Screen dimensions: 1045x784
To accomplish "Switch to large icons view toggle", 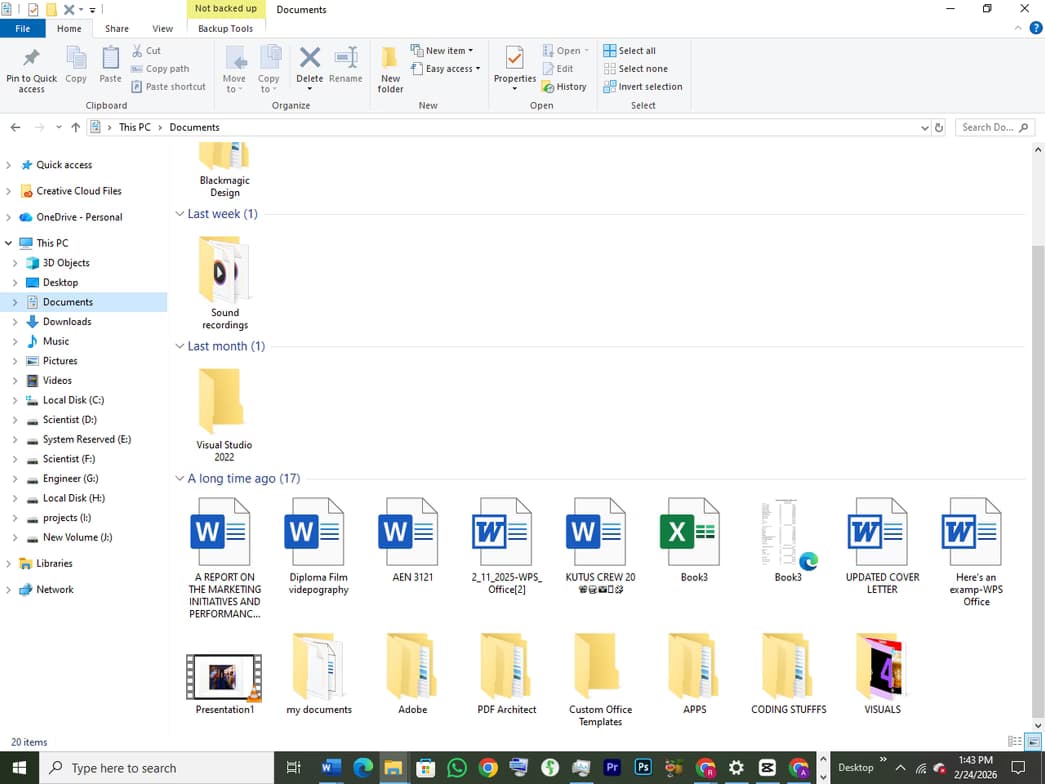I will (1031, 742).
